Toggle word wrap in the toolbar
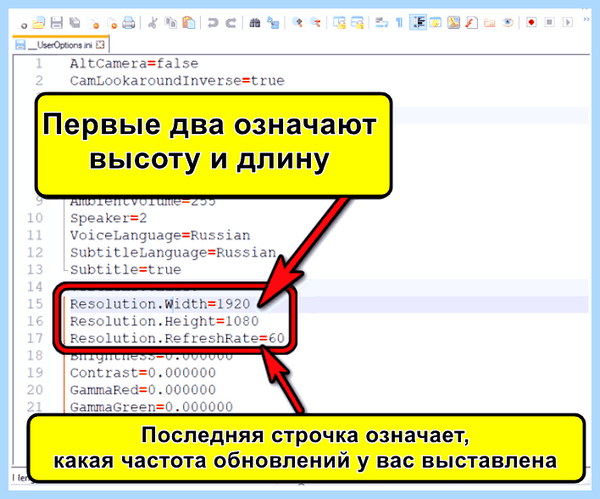Viewport: 600px width, 499px height. pos(382,23)
